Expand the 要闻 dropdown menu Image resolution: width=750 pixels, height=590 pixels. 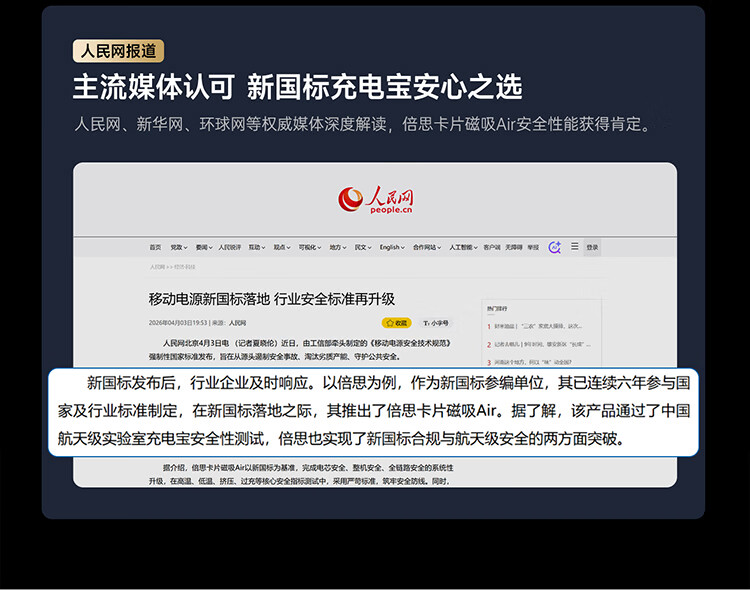[x=203, y=247]
